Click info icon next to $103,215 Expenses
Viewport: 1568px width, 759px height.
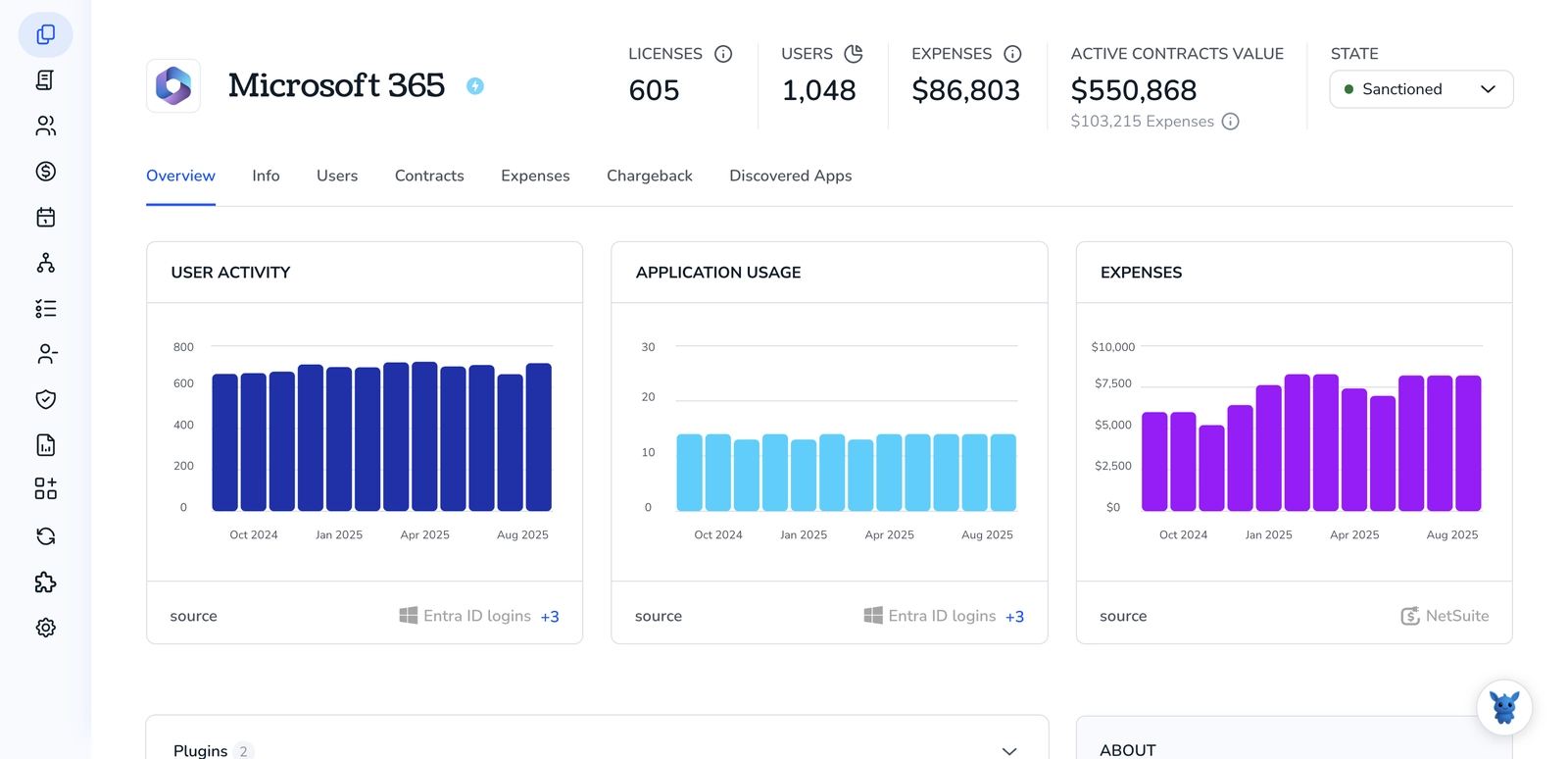(1231, 122)
